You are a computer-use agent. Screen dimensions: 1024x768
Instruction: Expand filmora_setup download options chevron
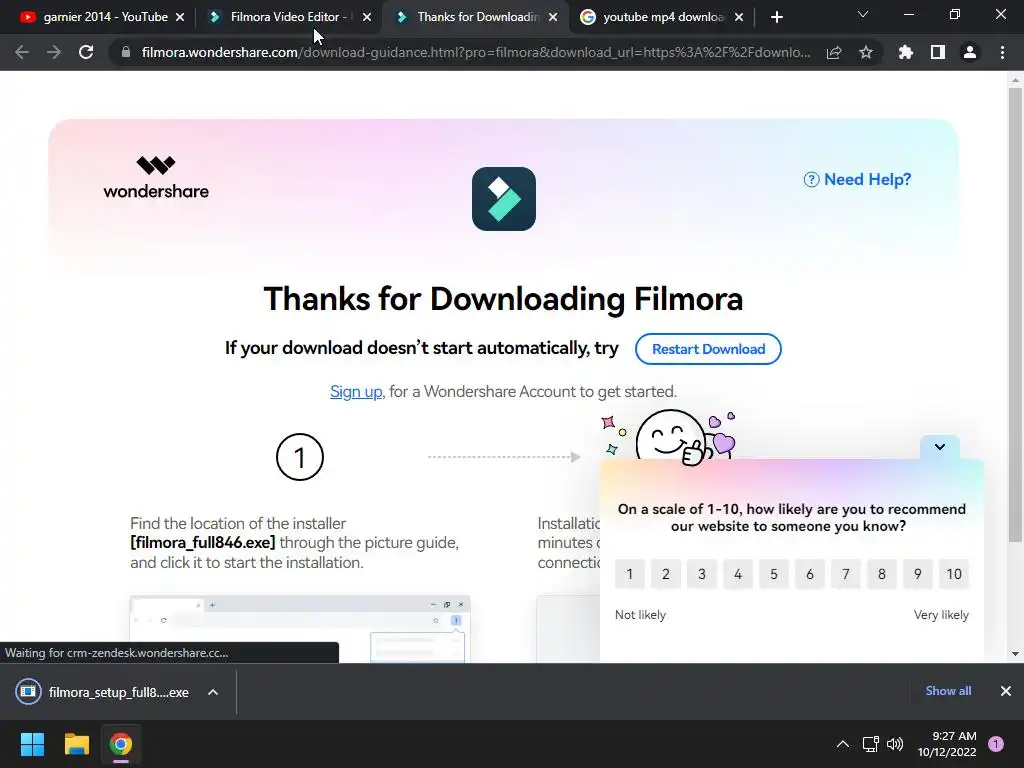pos(213,692)
